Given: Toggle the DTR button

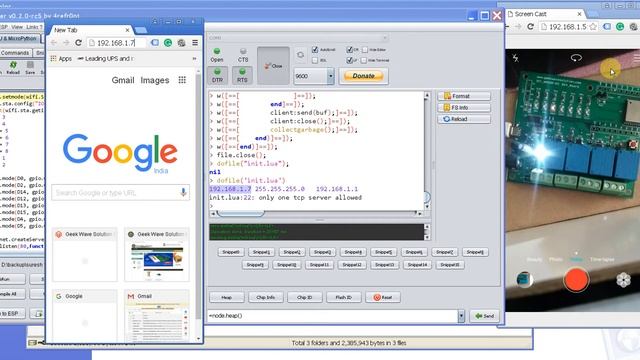Looking at the screenshot, I should [217, 76].
